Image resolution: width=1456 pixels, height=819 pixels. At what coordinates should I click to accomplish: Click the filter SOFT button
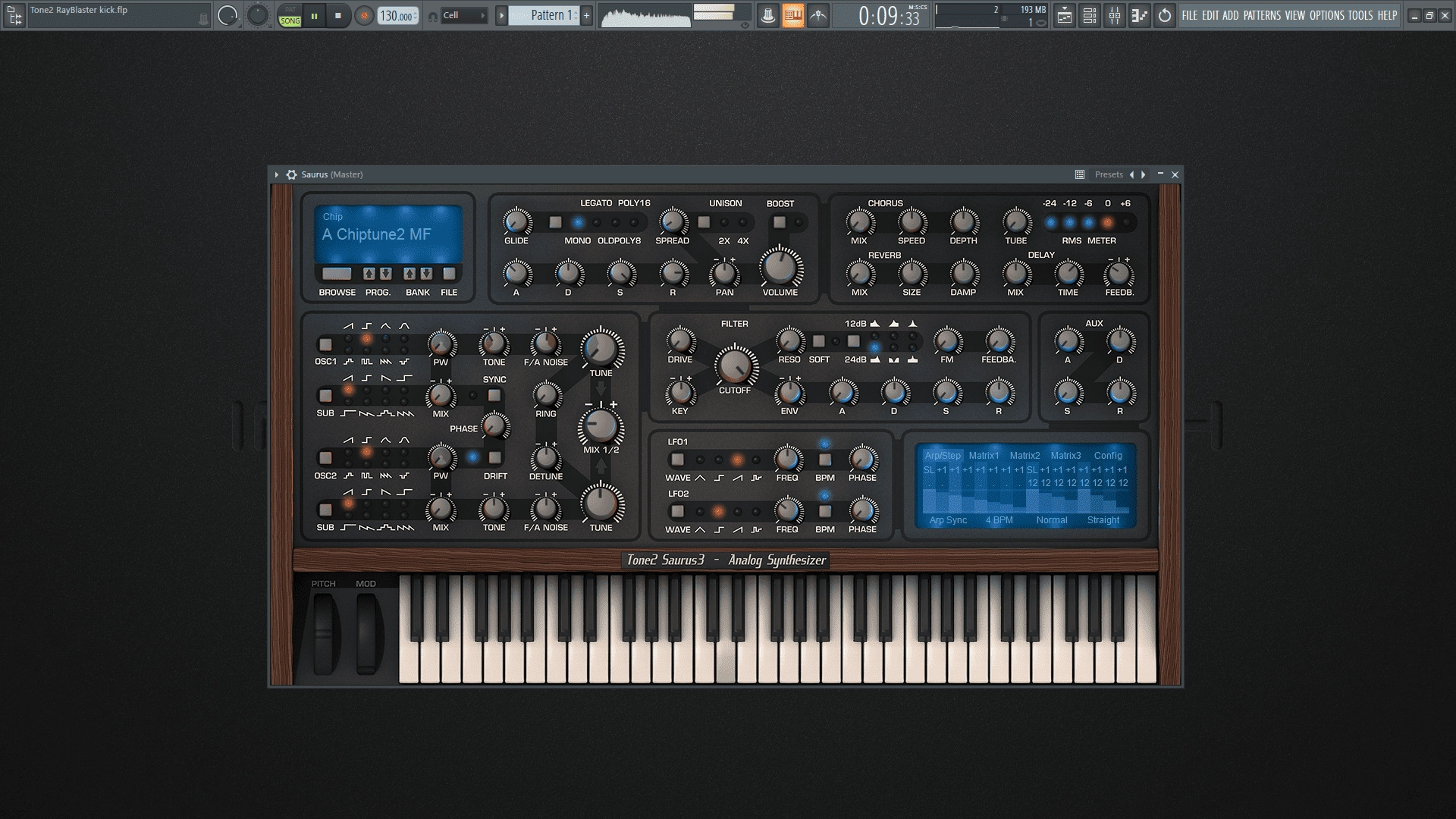[x=819, y=341]
